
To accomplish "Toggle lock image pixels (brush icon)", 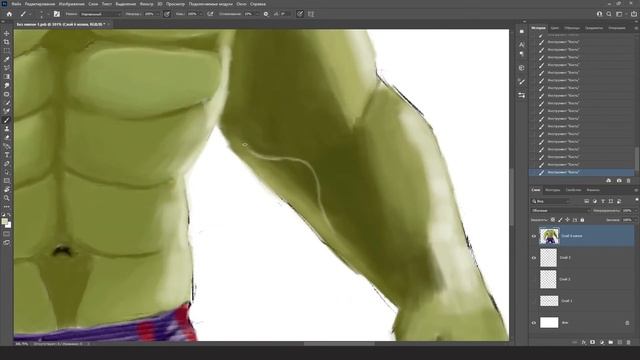I will (560, 220).
